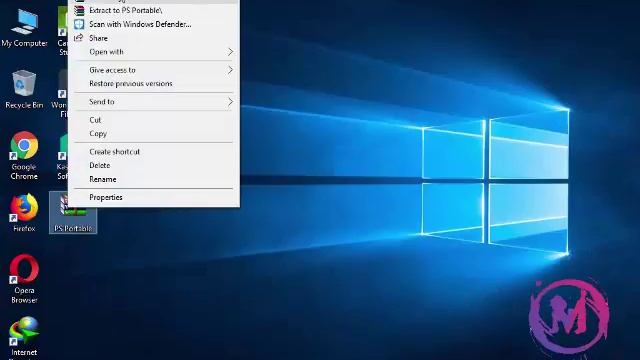Choose Cut from the context menu
Image resolution: width=640 pixels, height=360 pixels.
(x=154, y=120)
